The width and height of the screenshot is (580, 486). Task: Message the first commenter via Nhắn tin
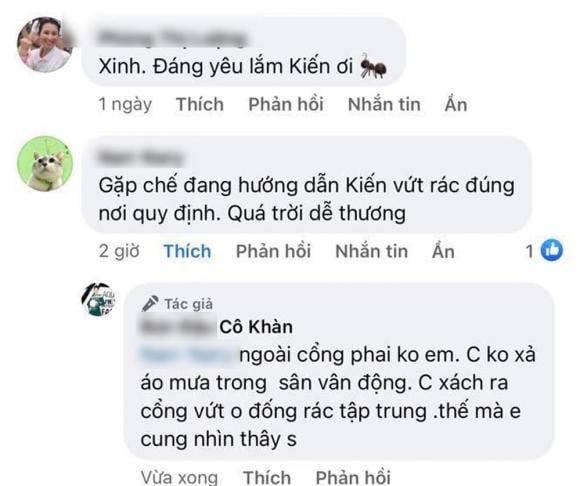[x=384, y=104]
